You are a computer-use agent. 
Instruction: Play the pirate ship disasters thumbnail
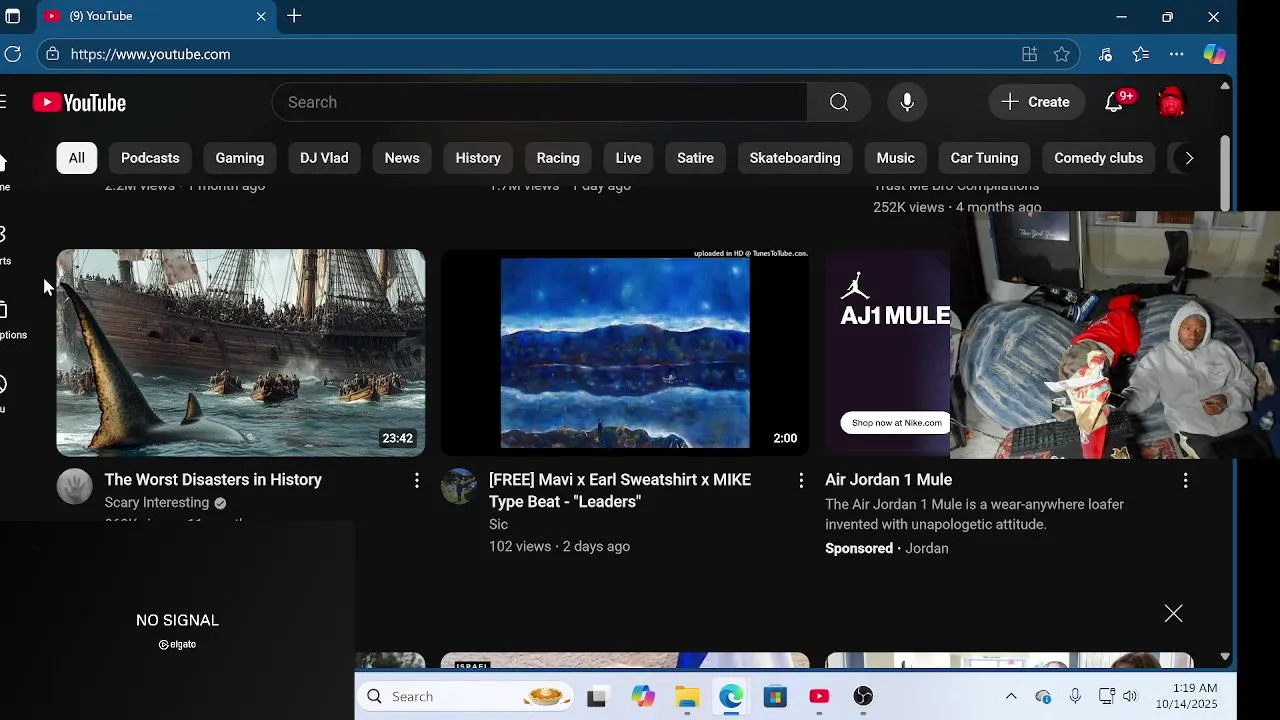tap(241, 353)
